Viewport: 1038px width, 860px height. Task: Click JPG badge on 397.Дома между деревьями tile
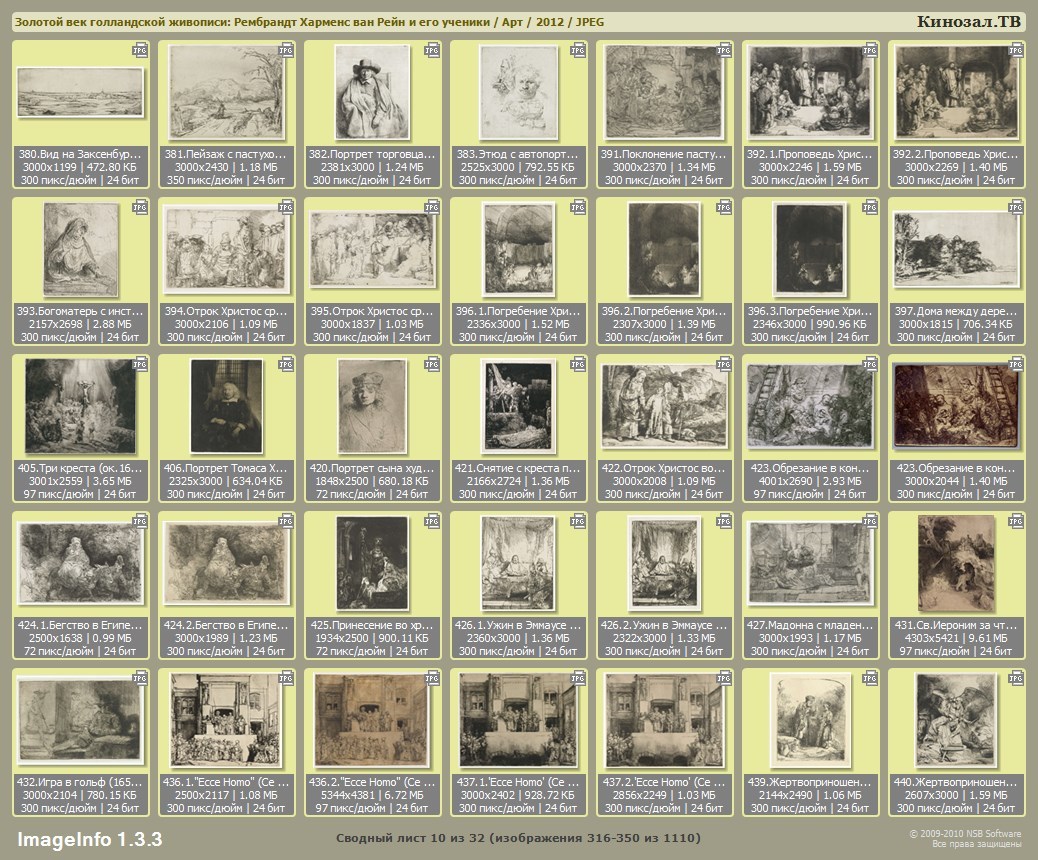[1015, 207]
